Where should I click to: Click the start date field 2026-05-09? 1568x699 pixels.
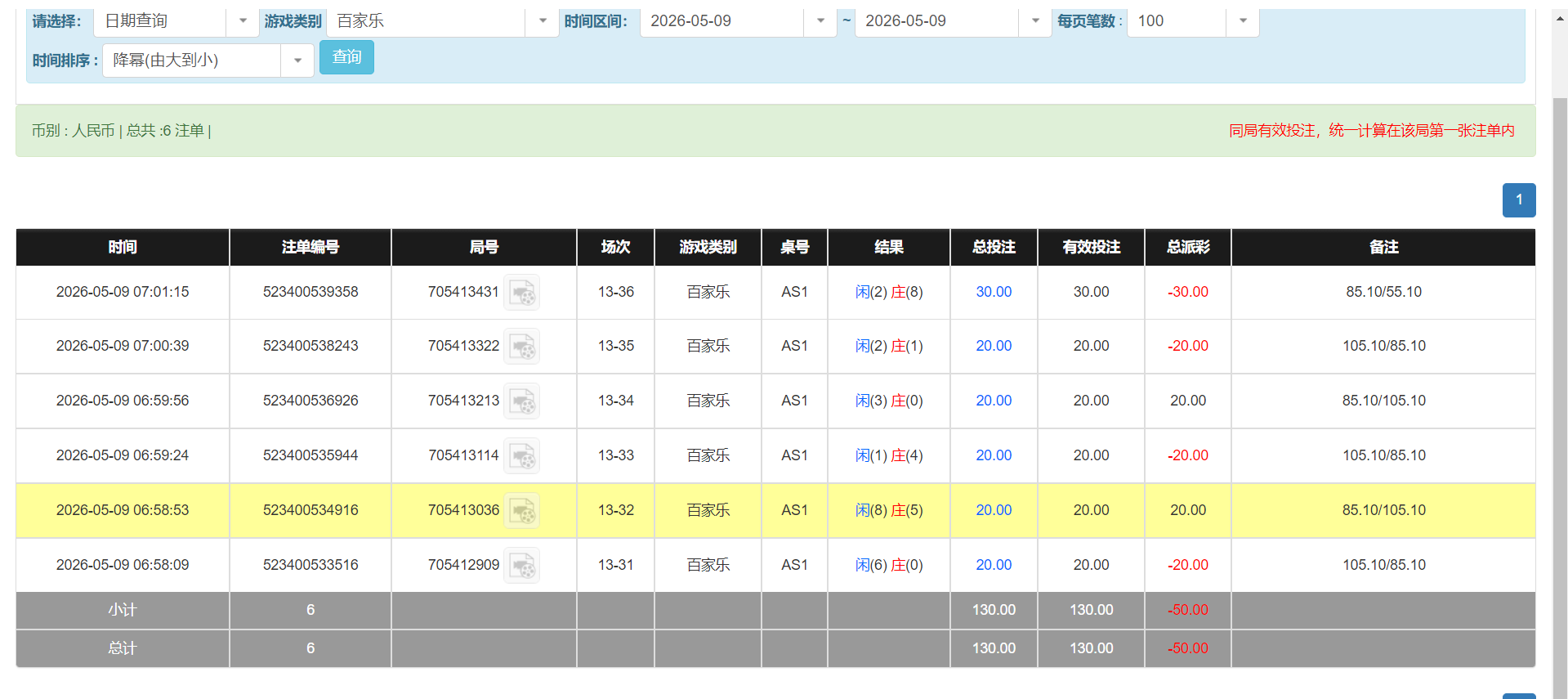tap(722, 21)
